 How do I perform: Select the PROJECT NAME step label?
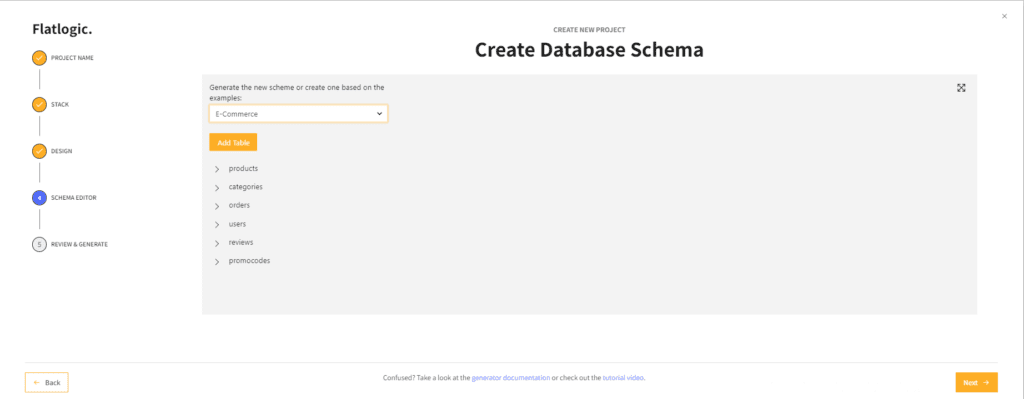[x=72, y=58]
